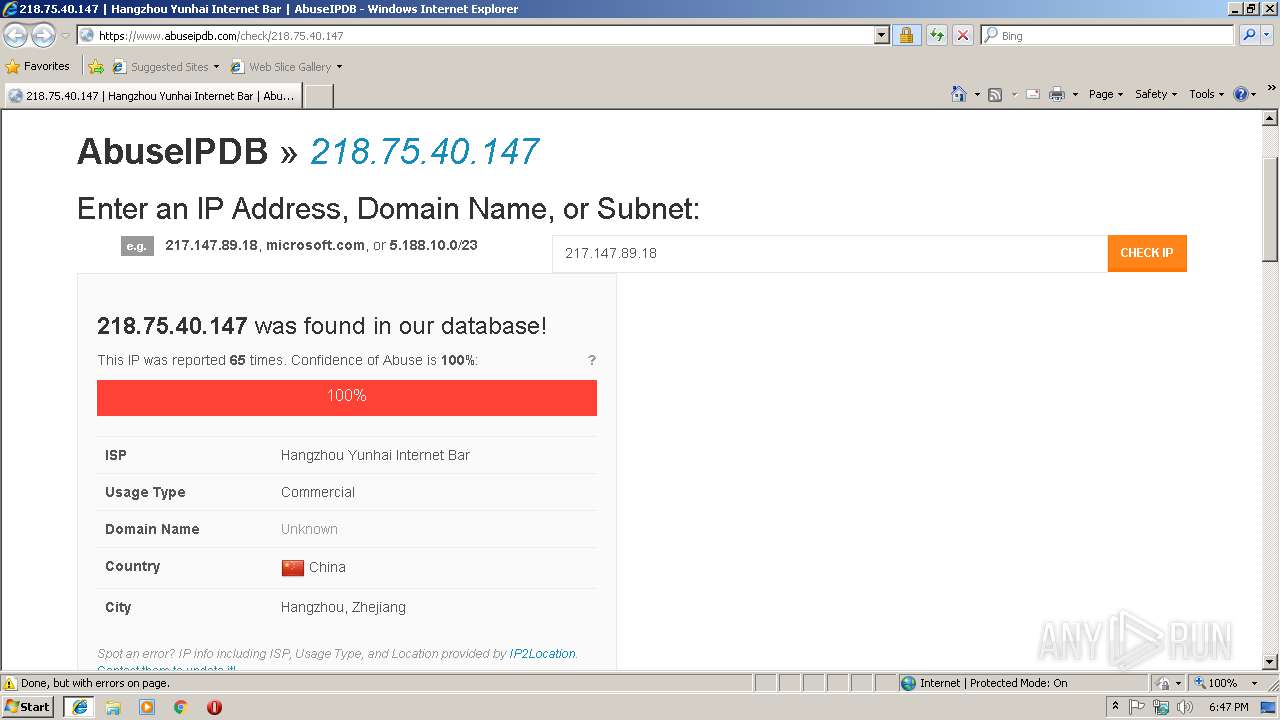The width and height of the screenshot is (1280, 720).
Task: Open Media Player taskbar icon
Action: (x=147, y=707)
